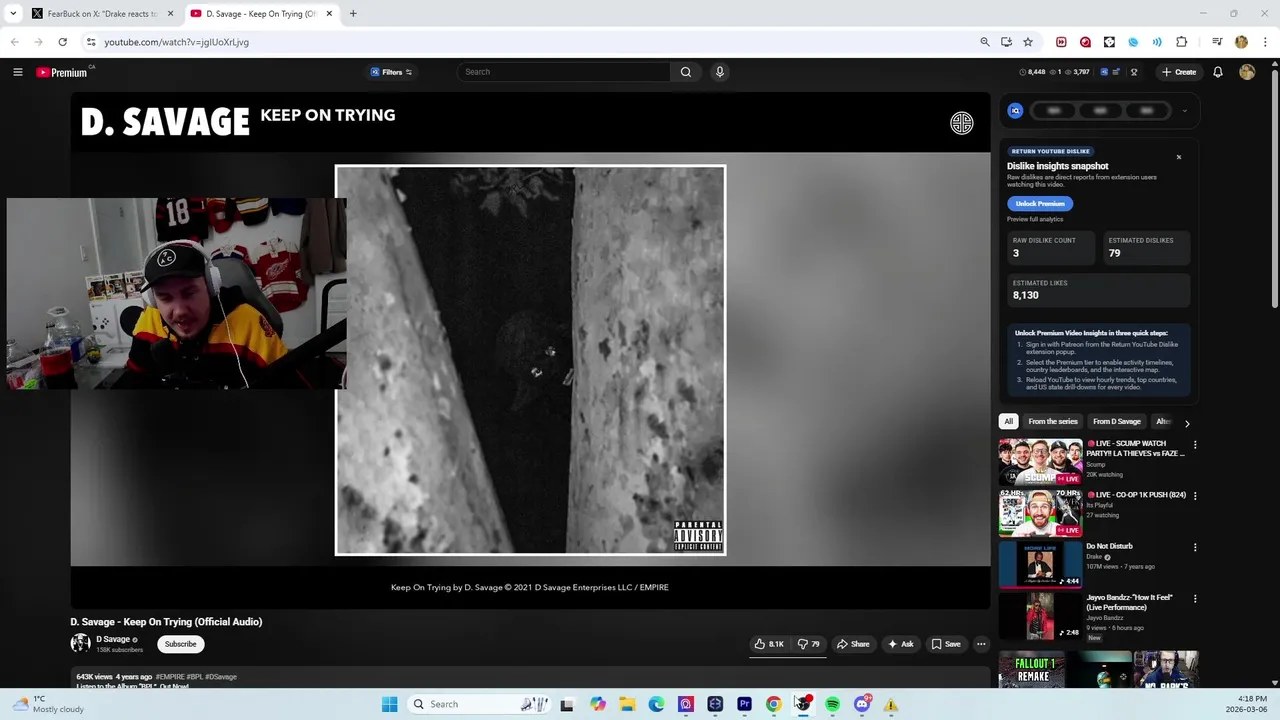Screen dimensions: 1280x720
Task: Open a new browser tab
Action: click(353, 14)
